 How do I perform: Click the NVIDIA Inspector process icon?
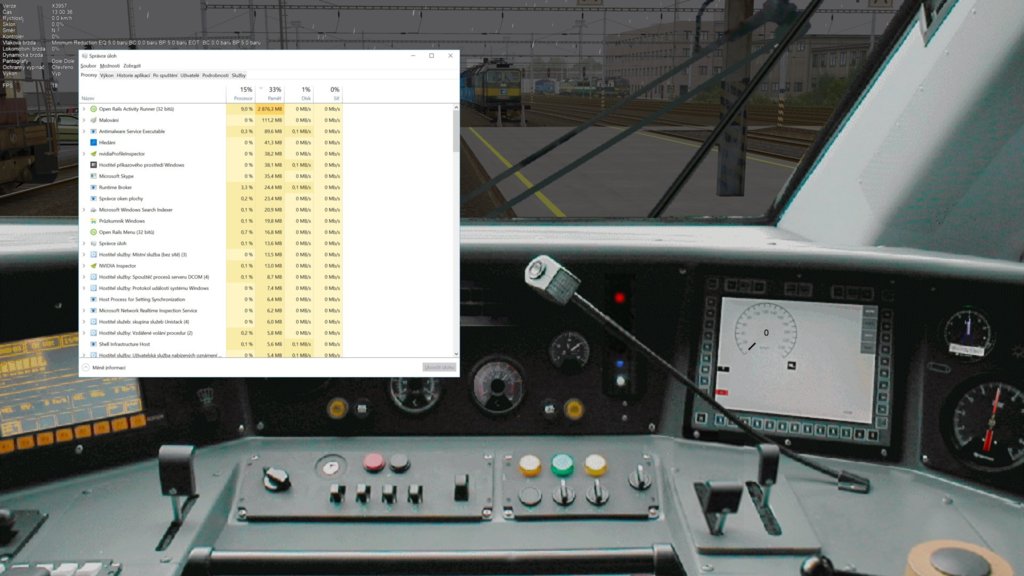93,266
